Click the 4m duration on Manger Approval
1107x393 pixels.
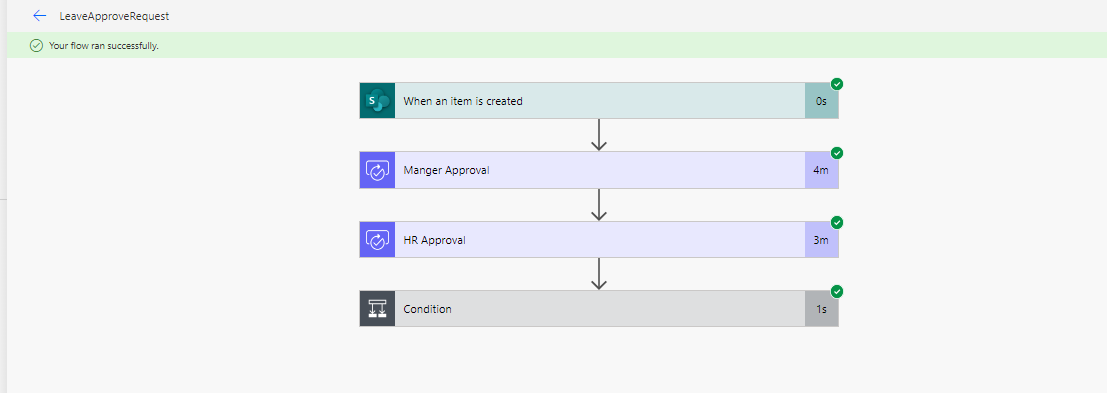click(x=821, y=170)
